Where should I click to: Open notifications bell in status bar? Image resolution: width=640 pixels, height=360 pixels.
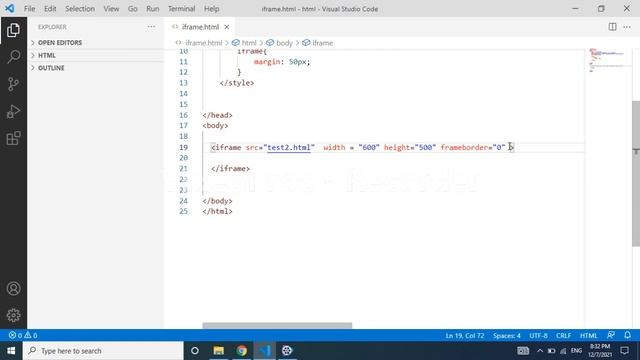click(x=627, y=335)
